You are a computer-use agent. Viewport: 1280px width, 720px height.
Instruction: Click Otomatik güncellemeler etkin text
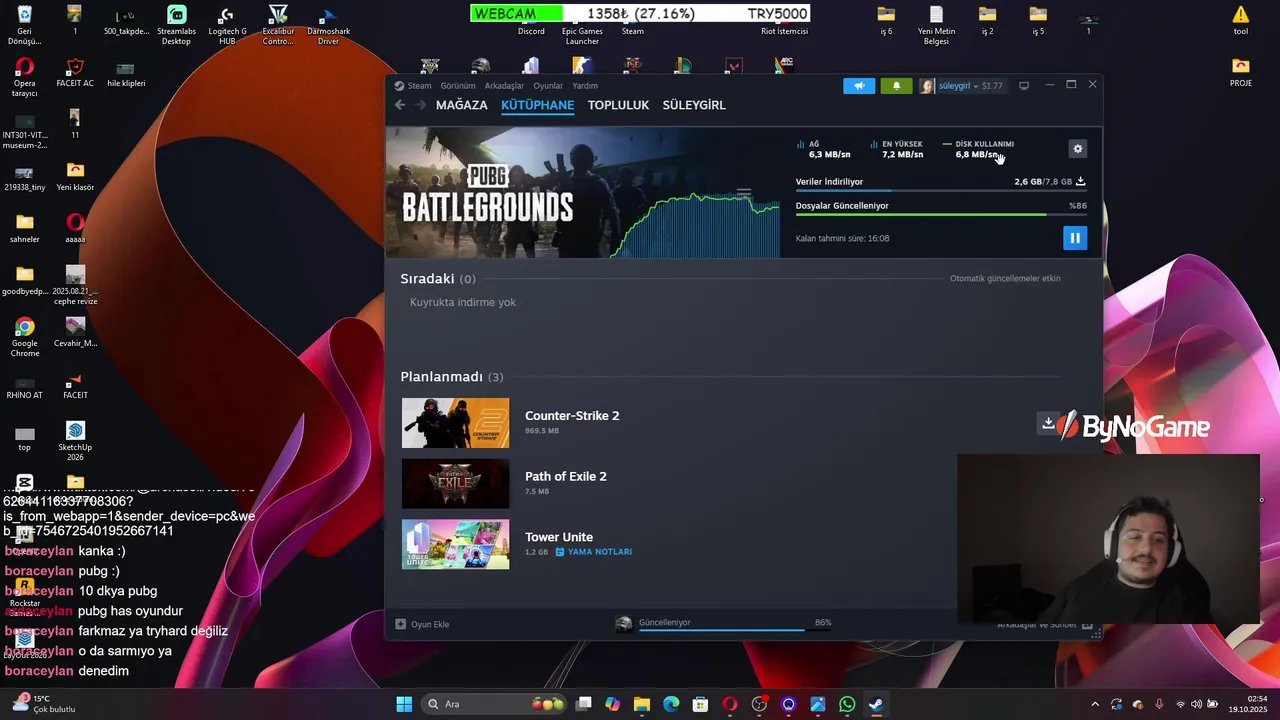coord(1005,279)
